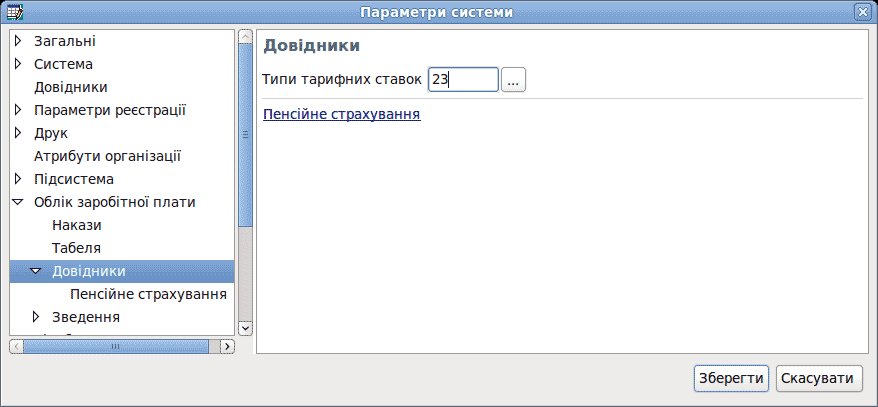
Task: Expand the Загальні tree node
Action: pyautogui.click(x=18, y=41)
